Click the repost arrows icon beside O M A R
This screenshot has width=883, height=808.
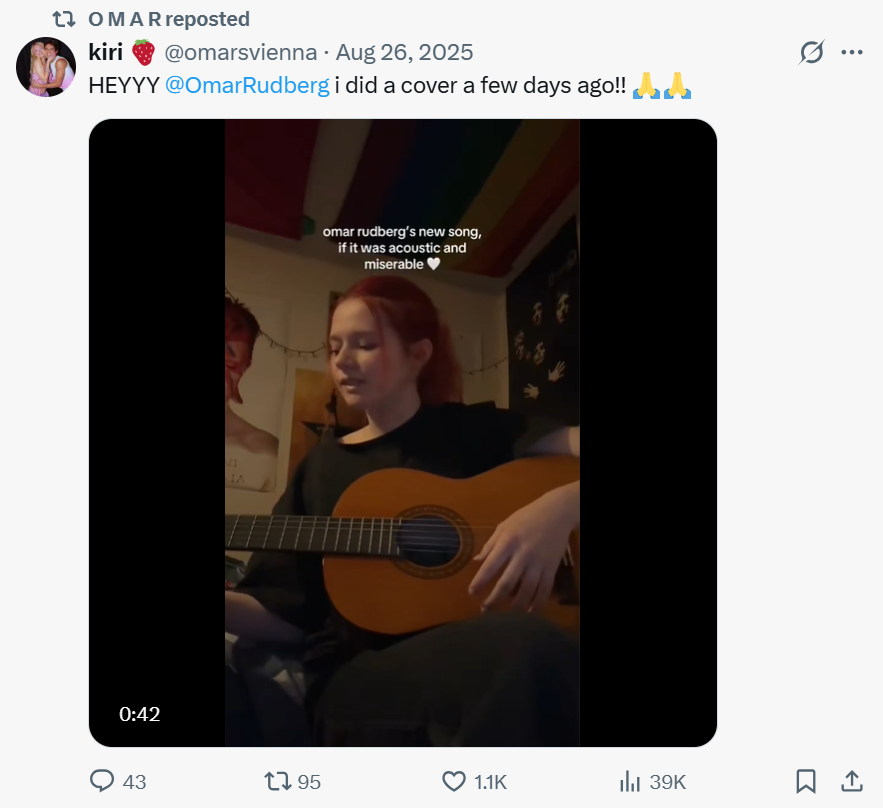pyautogui.click(x=64, y=19)
